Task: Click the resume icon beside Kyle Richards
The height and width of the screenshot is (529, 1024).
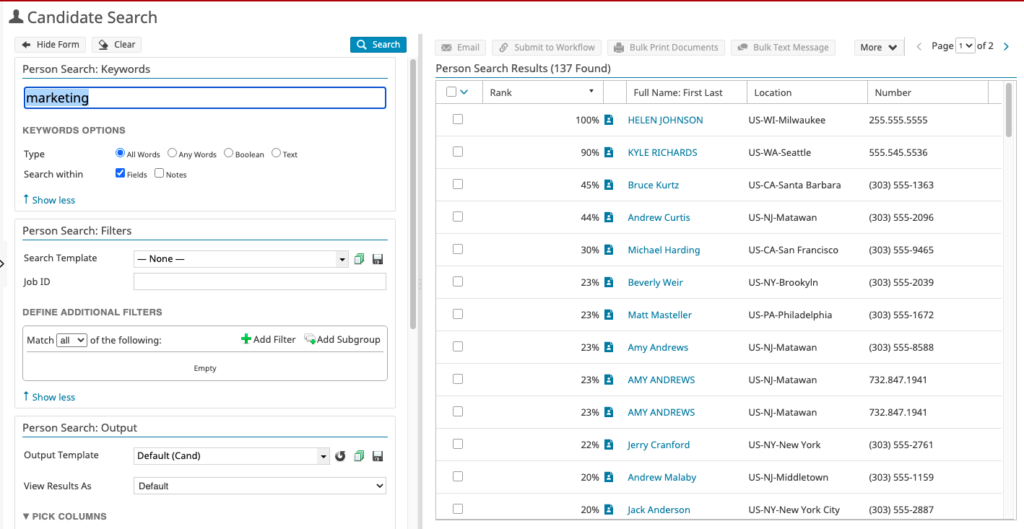Action: click(x=608, y=153)
